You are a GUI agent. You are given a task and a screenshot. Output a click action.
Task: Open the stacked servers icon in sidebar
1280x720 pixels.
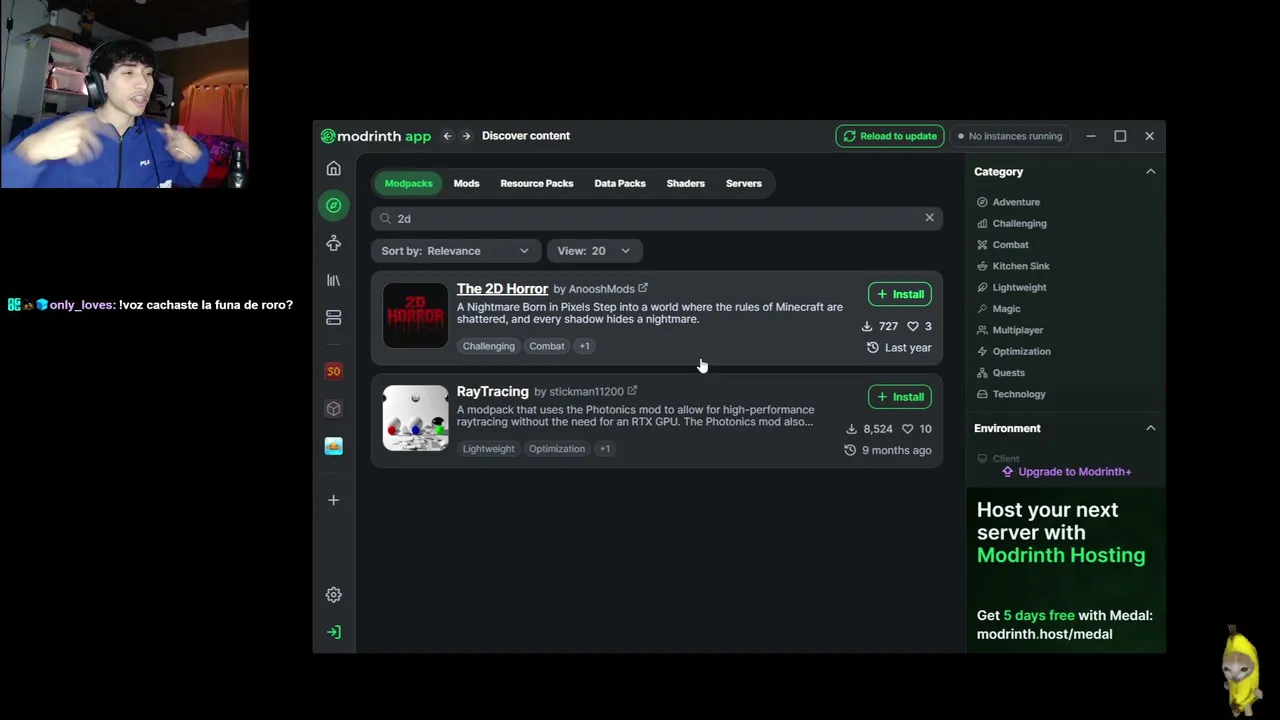[334, 318]
